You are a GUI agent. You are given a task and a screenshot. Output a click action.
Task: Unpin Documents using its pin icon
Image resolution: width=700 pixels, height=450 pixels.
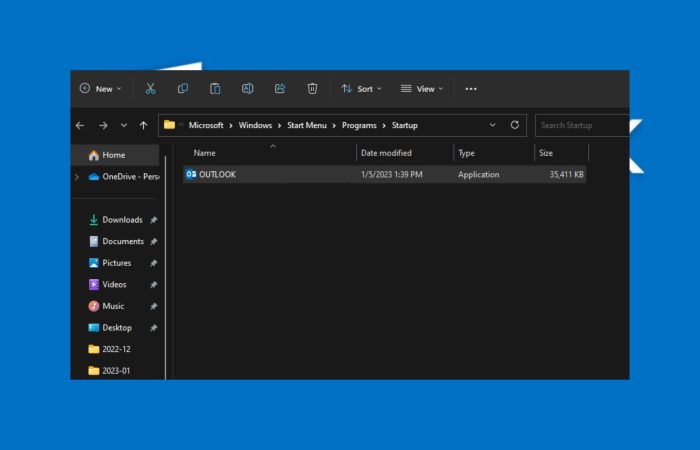coord(154,241)
